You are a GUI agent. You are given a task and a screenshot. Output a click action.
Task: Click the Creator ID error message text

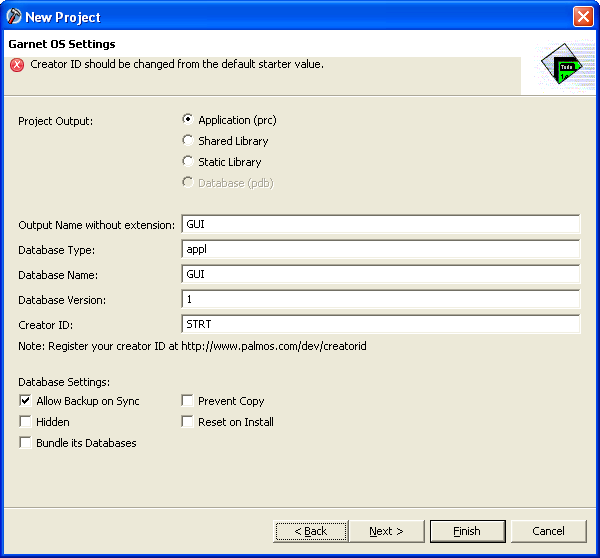tap(177, 64)
